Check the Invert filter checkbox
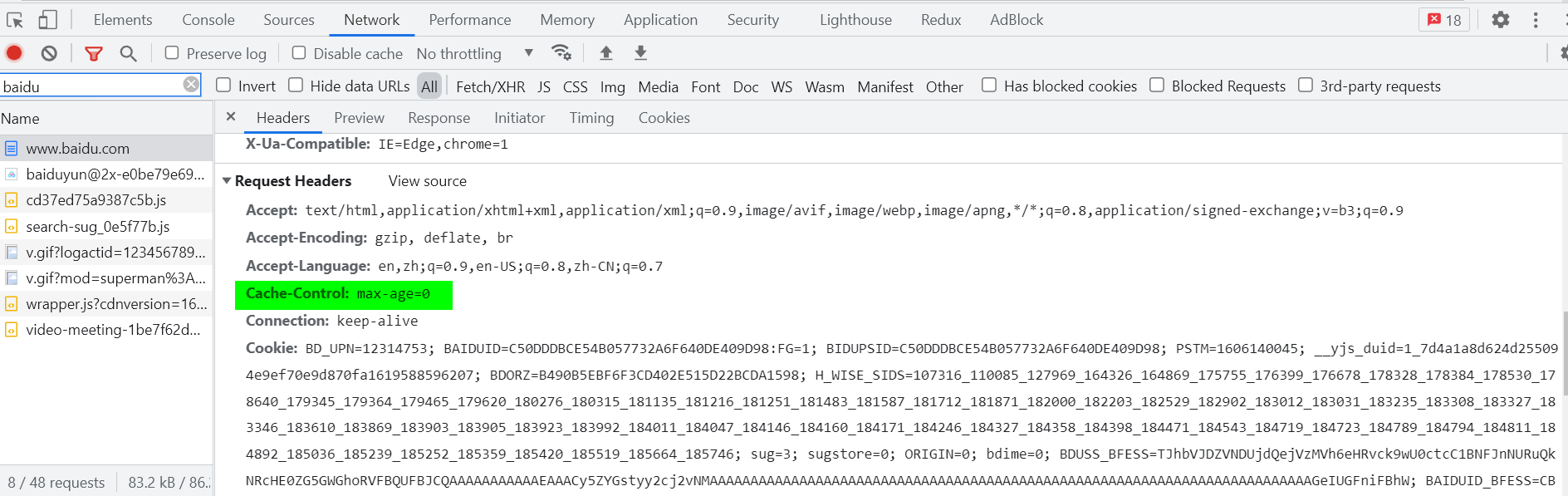Viewport: 1568px width, 496px height. coord(223,85)
